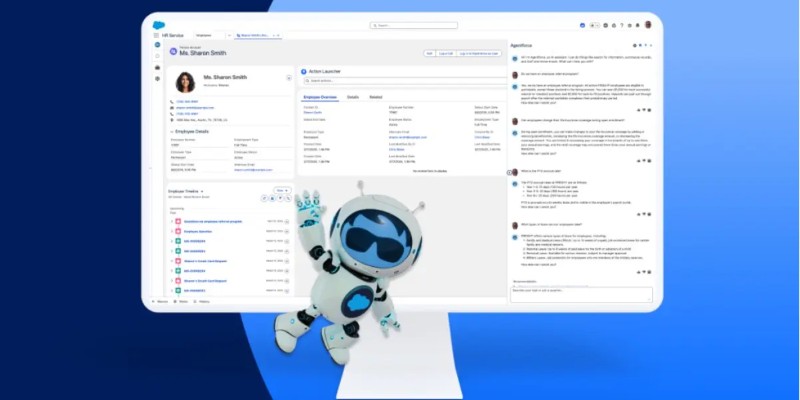Expand the employee referral program timeline row
Screen dimensions: 800x400
point(172,221)
